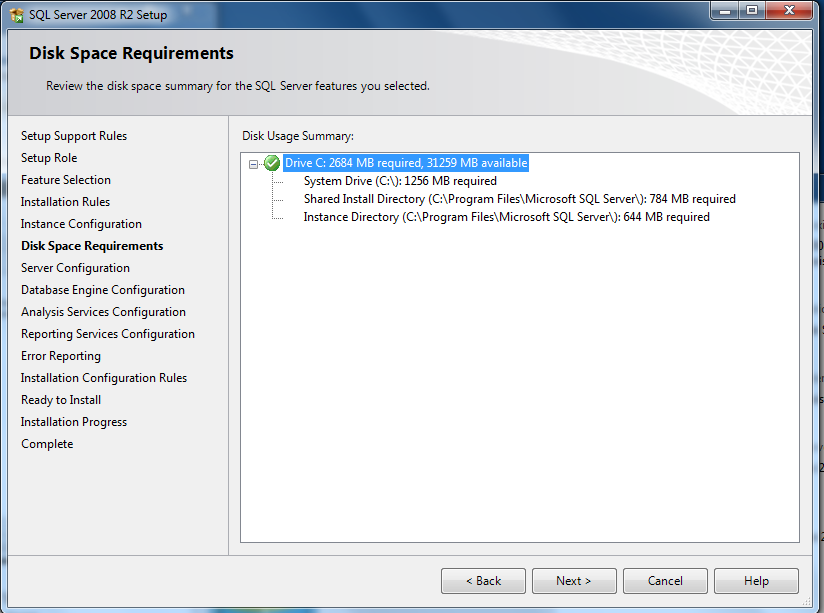Select the Drive C: 2684 MB required row
The height and width of the screenshot is (613, 824).
406,163
